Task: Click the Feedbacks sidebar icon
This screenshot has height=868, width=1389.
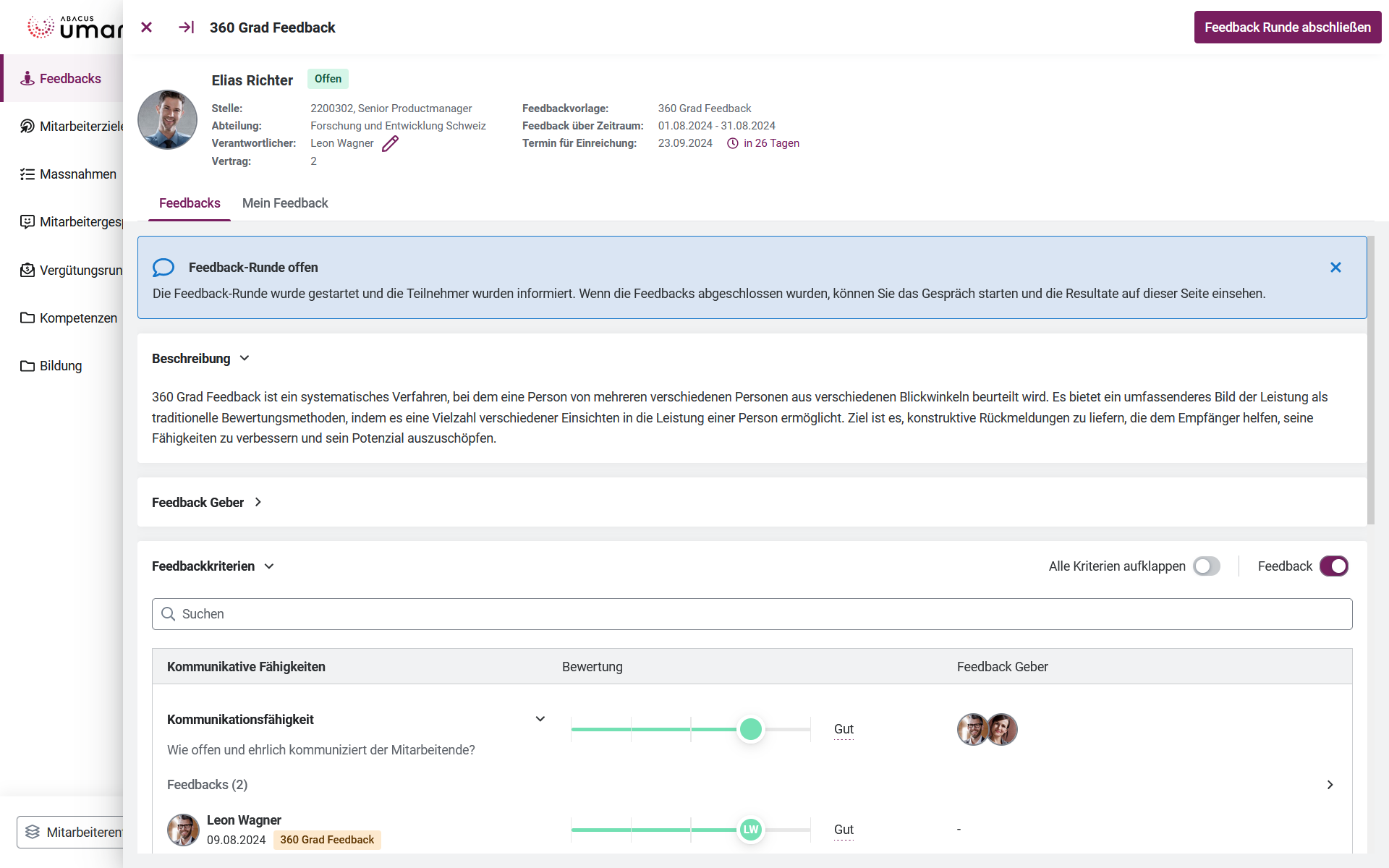Action: tap(27, 79)
